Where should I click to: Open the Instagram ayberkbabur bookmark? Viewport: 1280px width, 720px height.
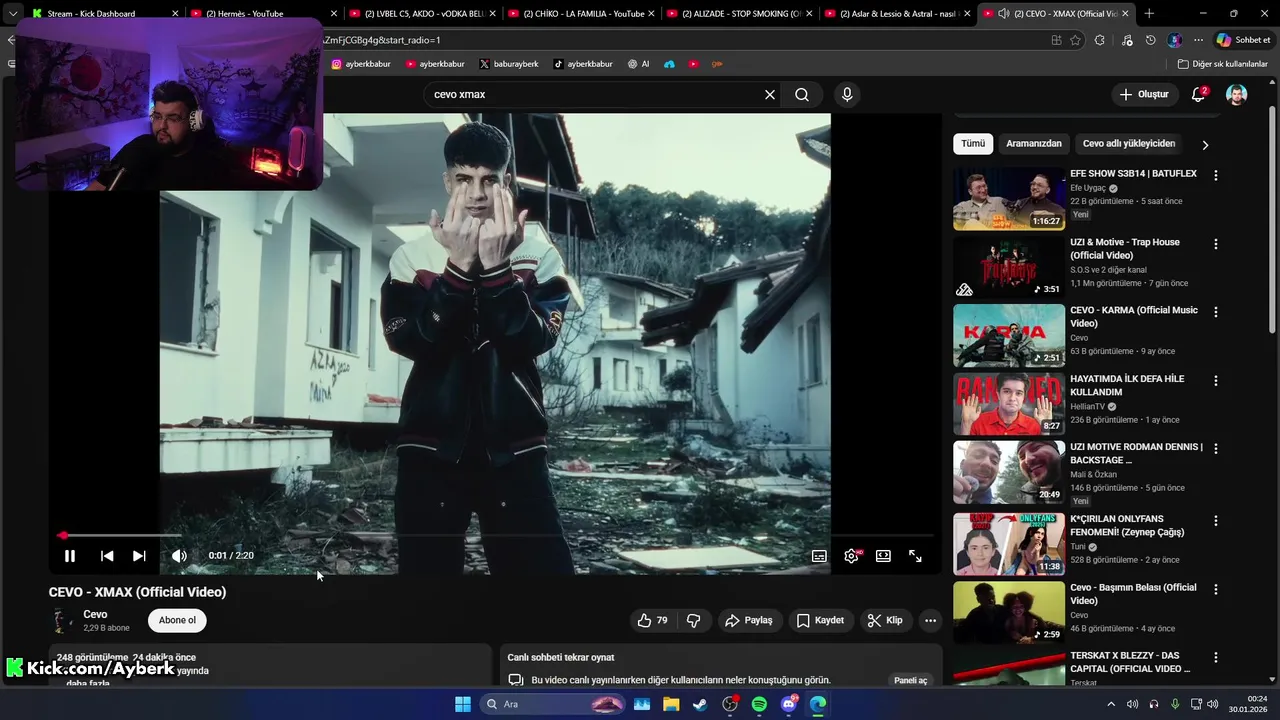(361, 64)
